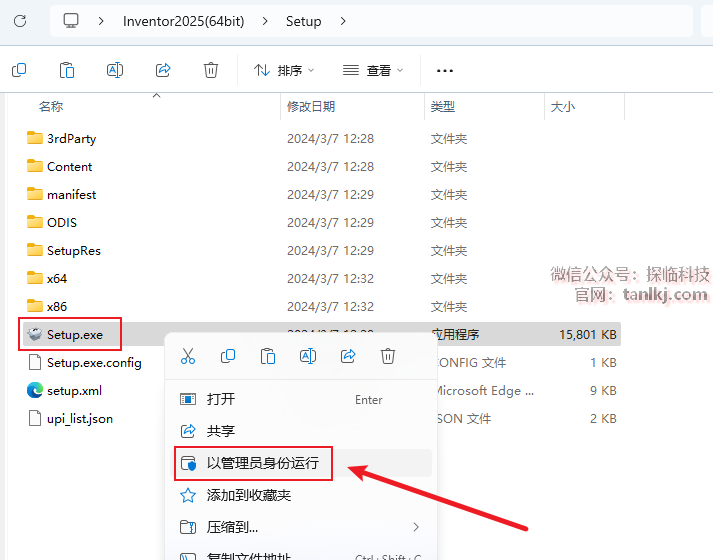Click the Share icon in the toolbar
This screenshot has height=560, width=713.
coord(163,70)
